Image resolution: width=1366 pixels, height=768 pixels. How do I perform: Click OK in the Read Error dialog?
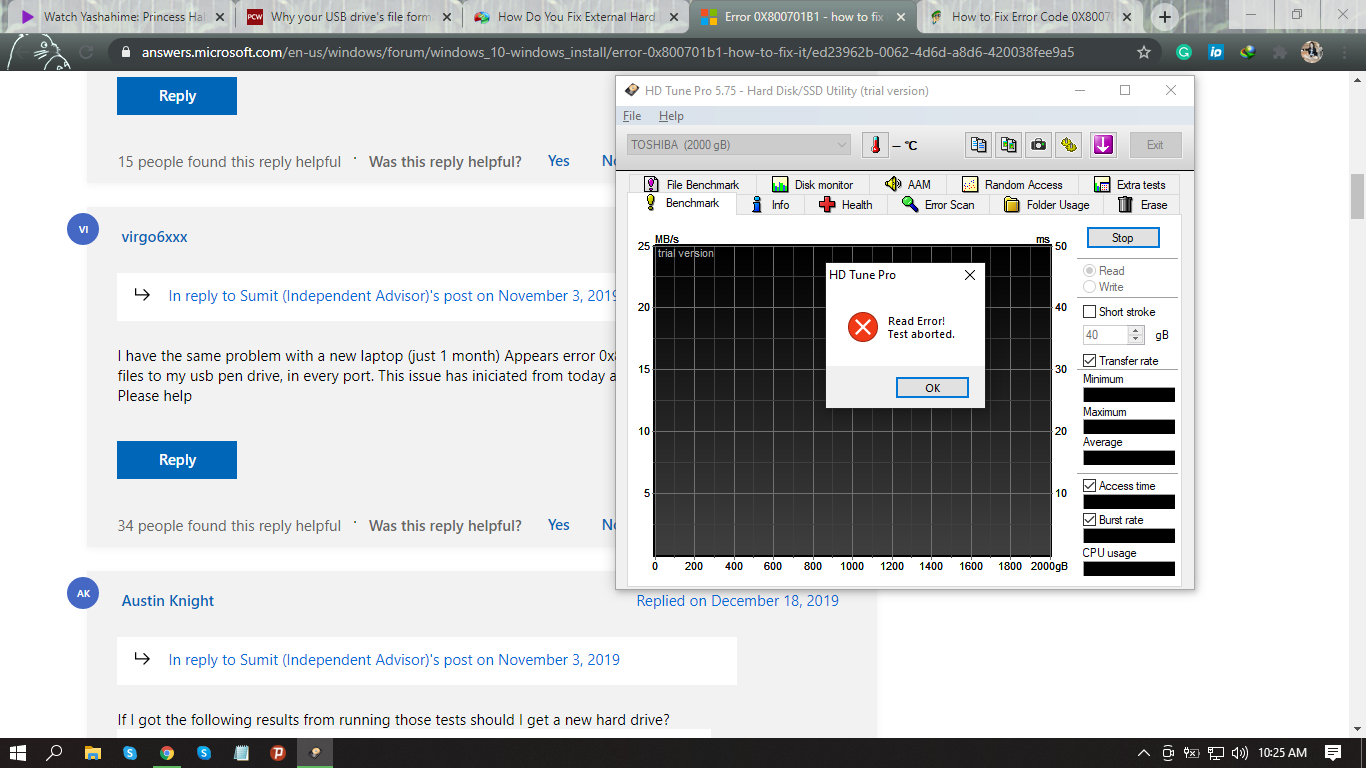click(x=932, y=388)
